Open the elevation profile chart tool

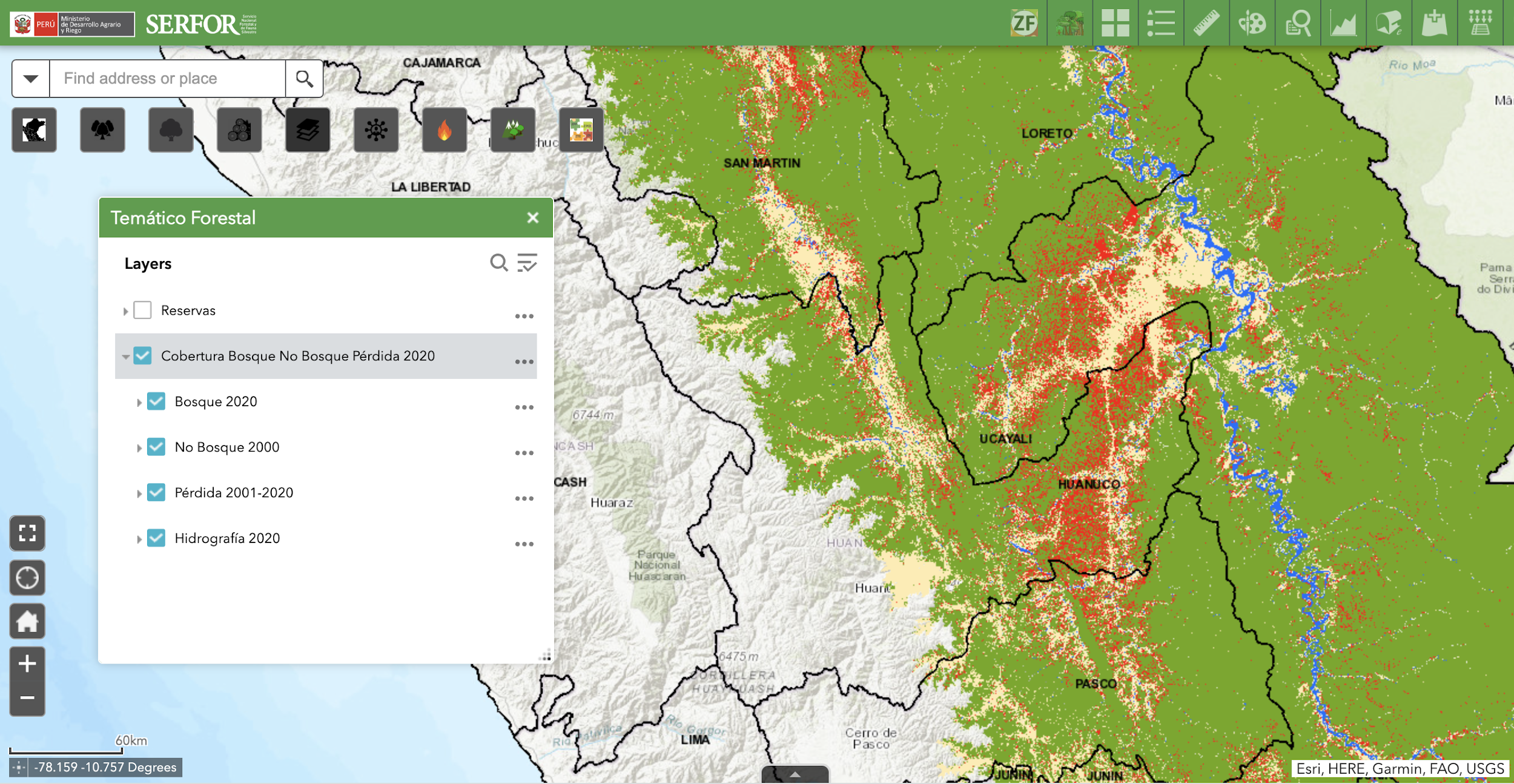1343,24
